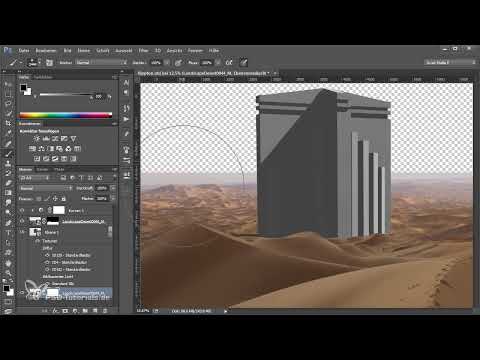Open the Actions panel play icon
The image size is (480, 360).
click(126, 119)
